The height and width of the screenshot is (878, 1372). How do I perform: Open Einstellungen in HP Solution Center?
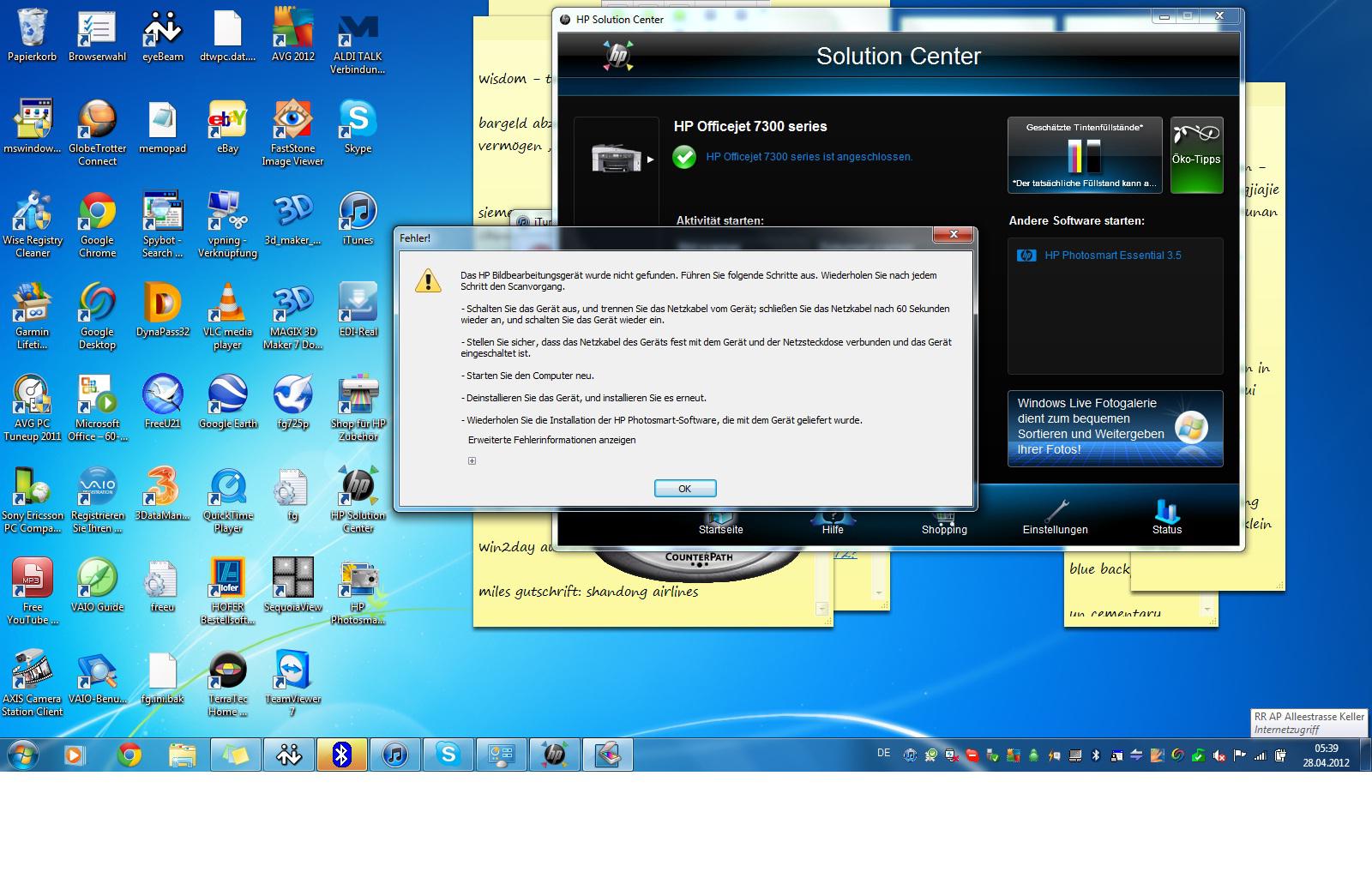(1055, 518)
